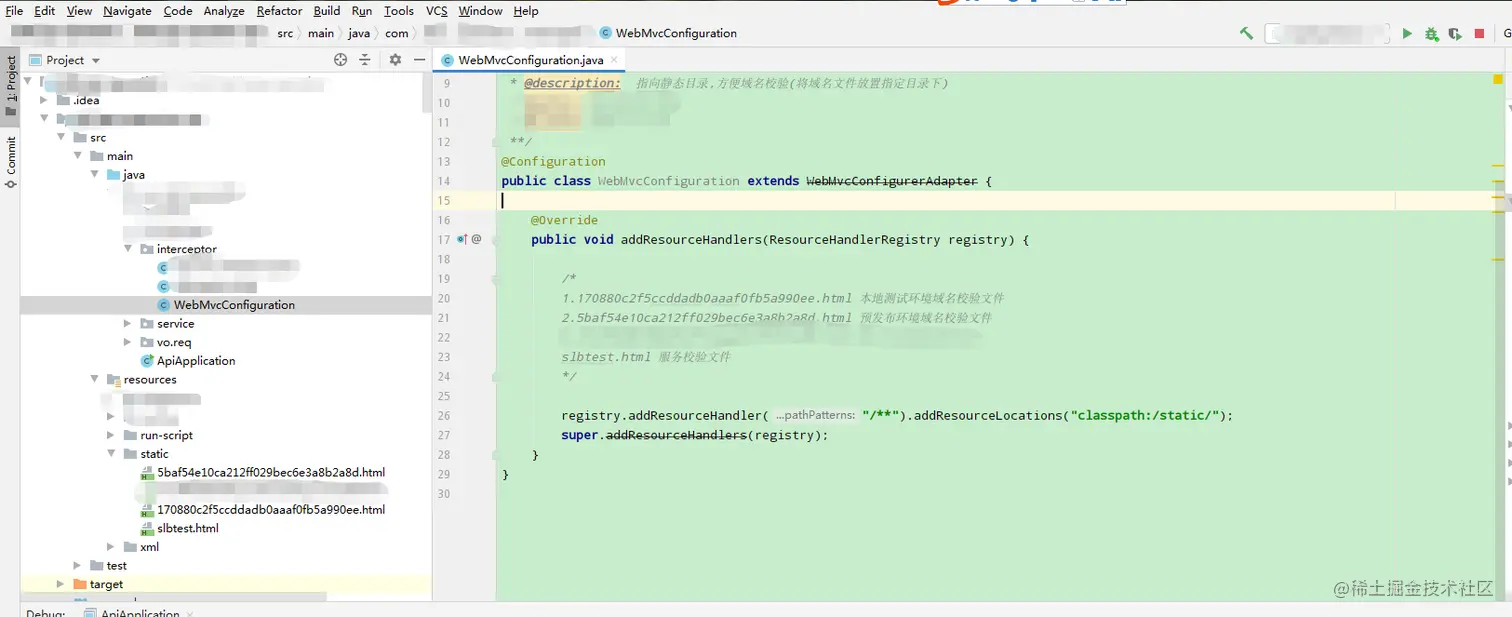Expand the run-script folder arrow
The width and height of the screenshot is (1512, 617).
(112, 436)
